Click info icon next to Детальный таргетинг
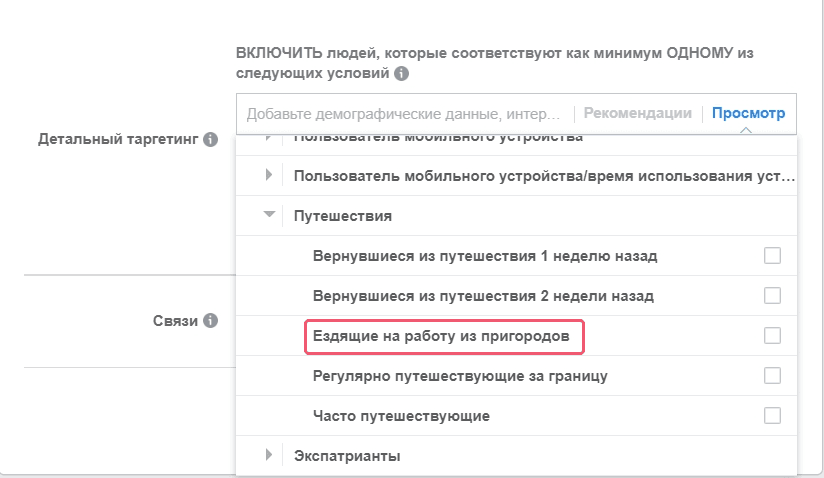The width and height of the screenshot is (824, 478). [x=210, y=140]
